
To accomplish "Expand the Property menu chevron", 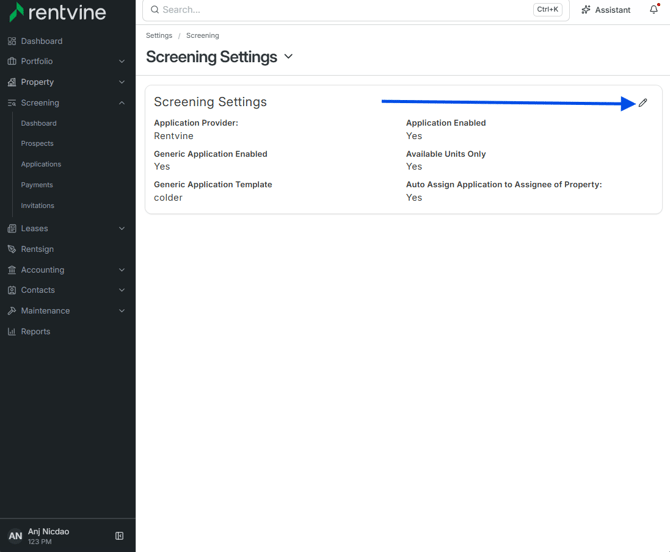I will (x=122, y=82).
